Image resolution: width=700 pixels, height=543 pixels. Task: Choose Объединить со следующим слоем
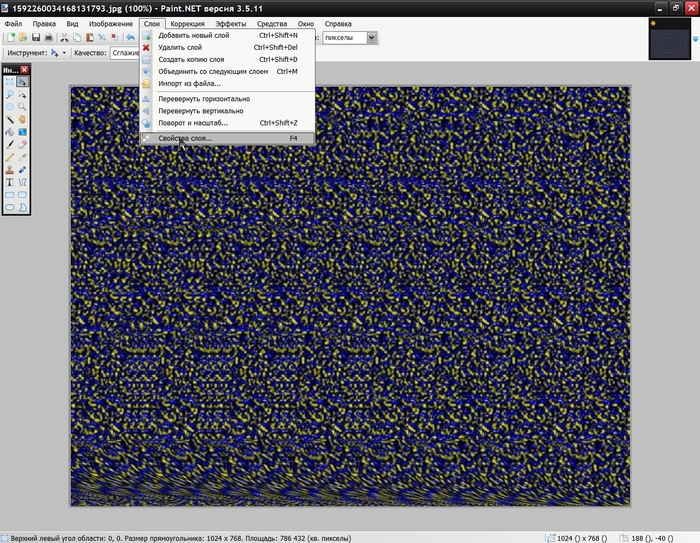point(227,71)
